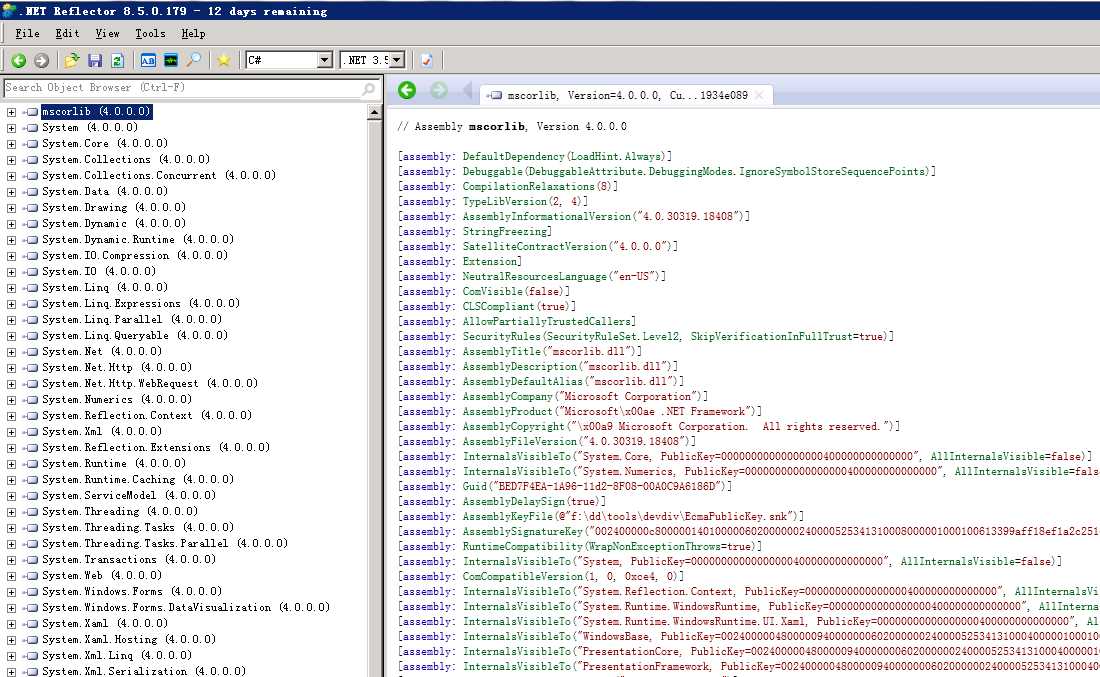Click the System.Runtime assembly icon
The width and height of the screenshot is (1100, 677).
point(31,464)
